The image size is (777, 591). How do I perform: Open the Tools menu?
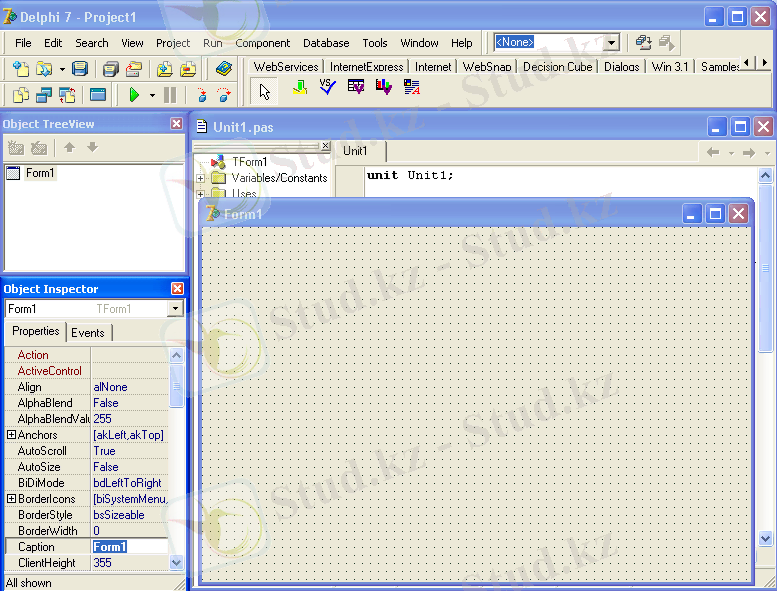(375, 43)
